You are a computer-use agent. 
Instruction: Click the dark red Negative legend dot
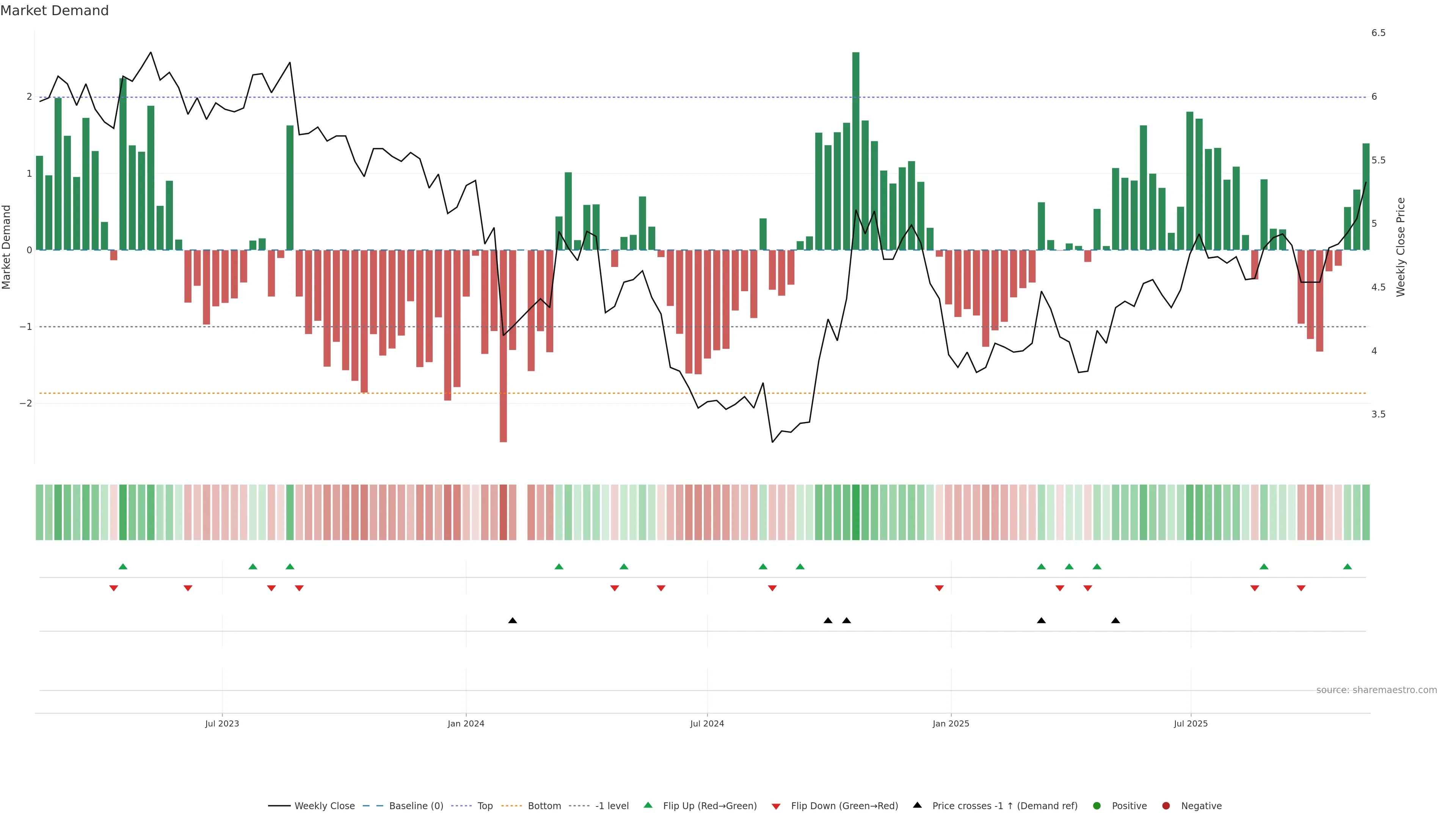pyautogui.click(x=1166, y=805)
